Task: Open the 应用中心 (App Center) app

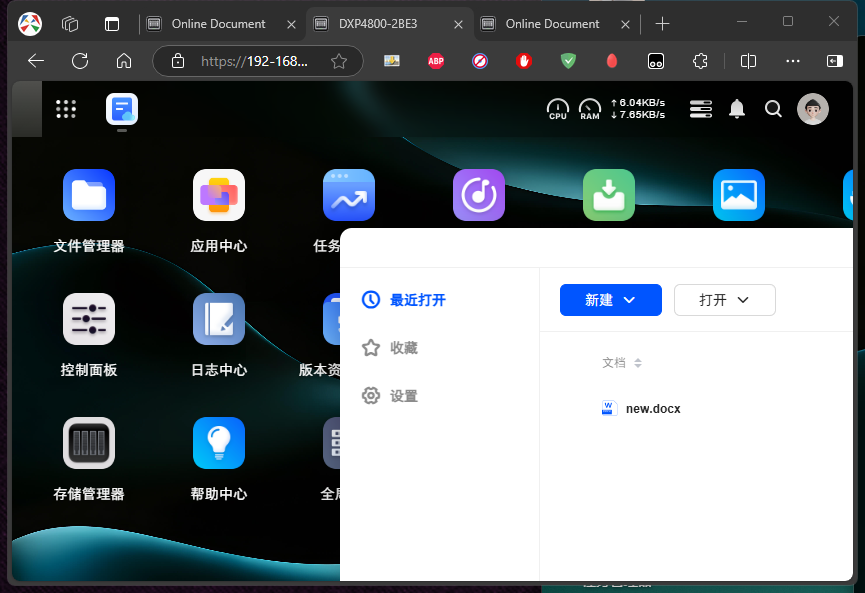Action: pos(219,195)
